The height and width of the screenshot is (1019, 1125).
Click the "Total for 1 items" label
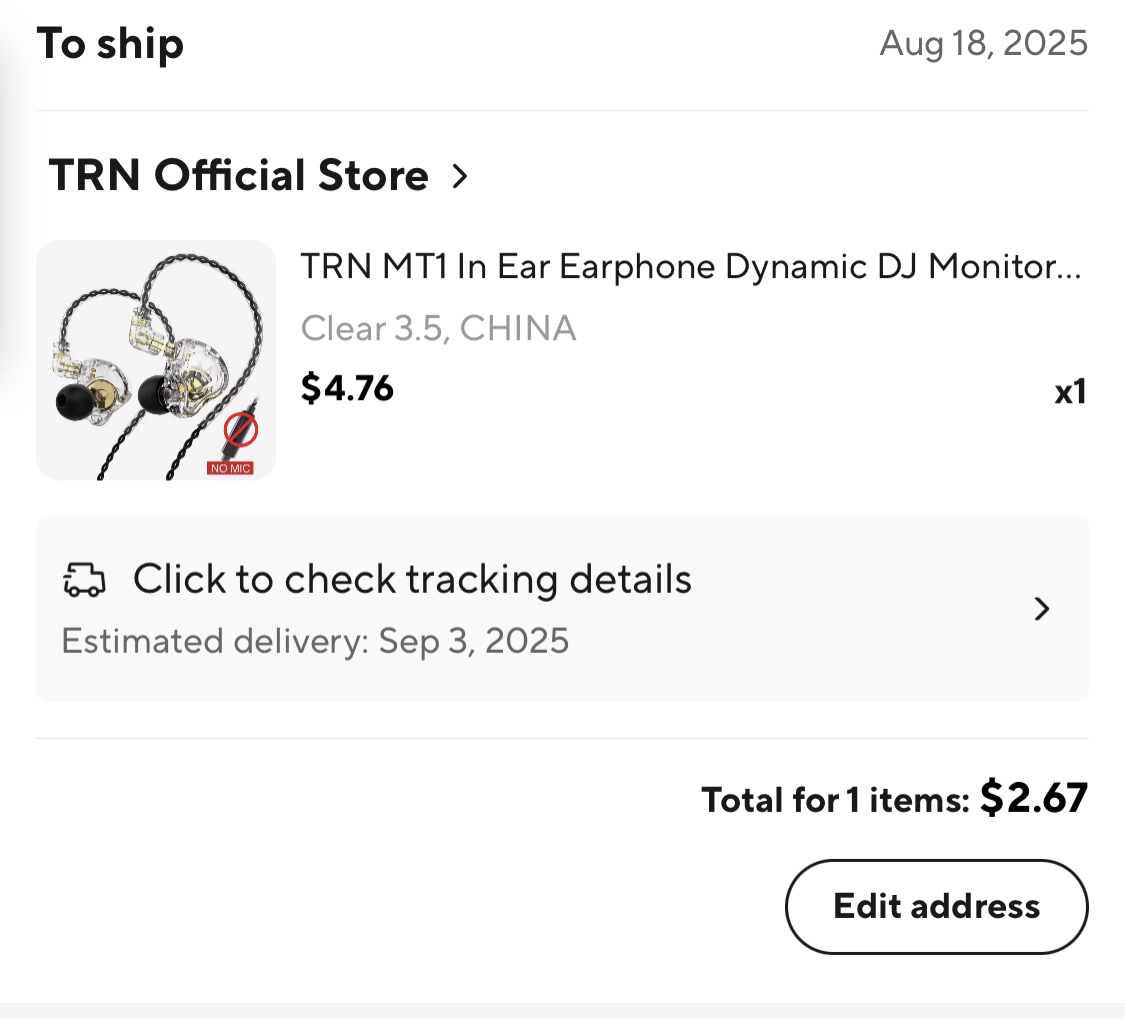[835, 800]
